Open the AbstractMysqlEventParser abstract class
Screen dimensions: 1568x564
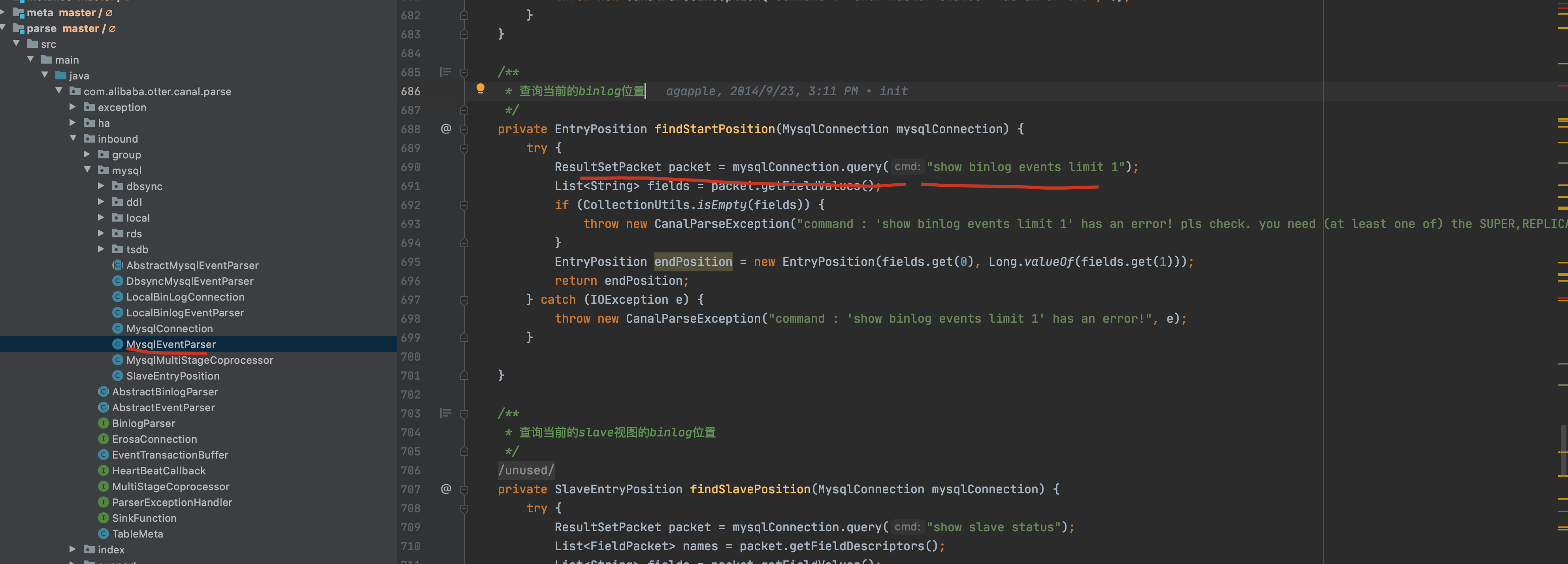[x=192, y=265]
